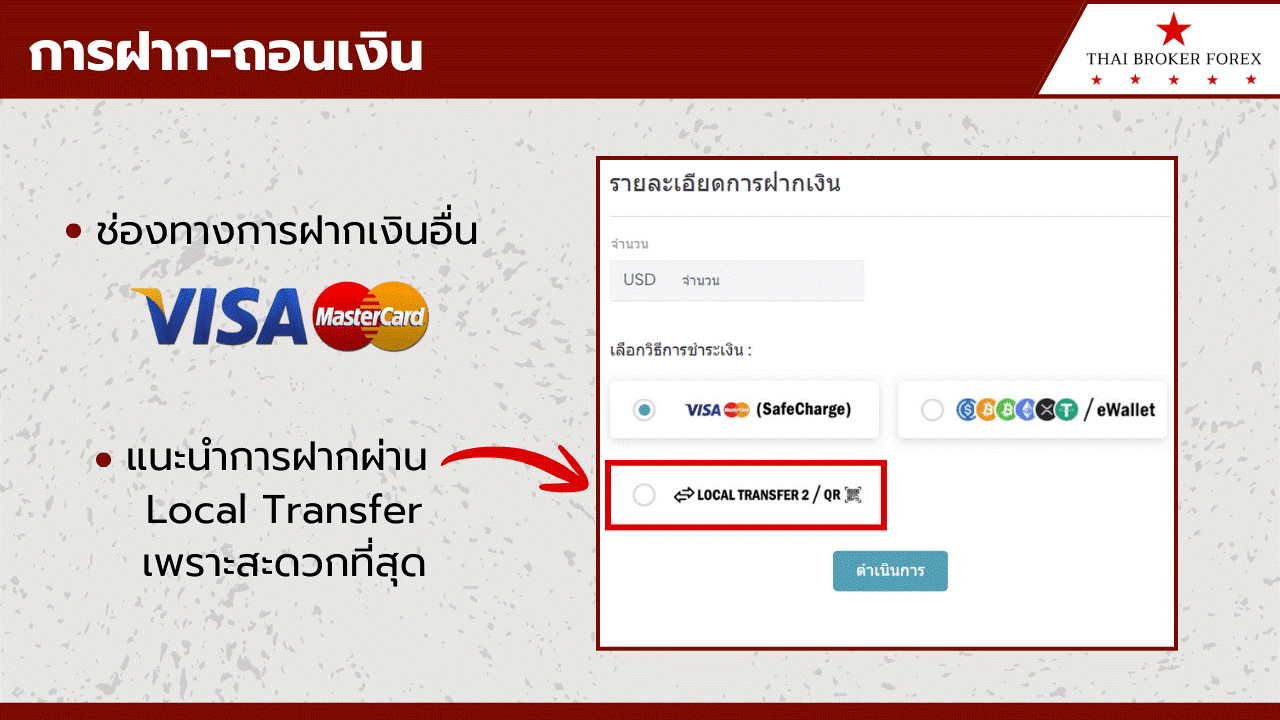1280x720 pixels.
Task: Click the green Tether coin icon
Action: (x=1066, y=410)
